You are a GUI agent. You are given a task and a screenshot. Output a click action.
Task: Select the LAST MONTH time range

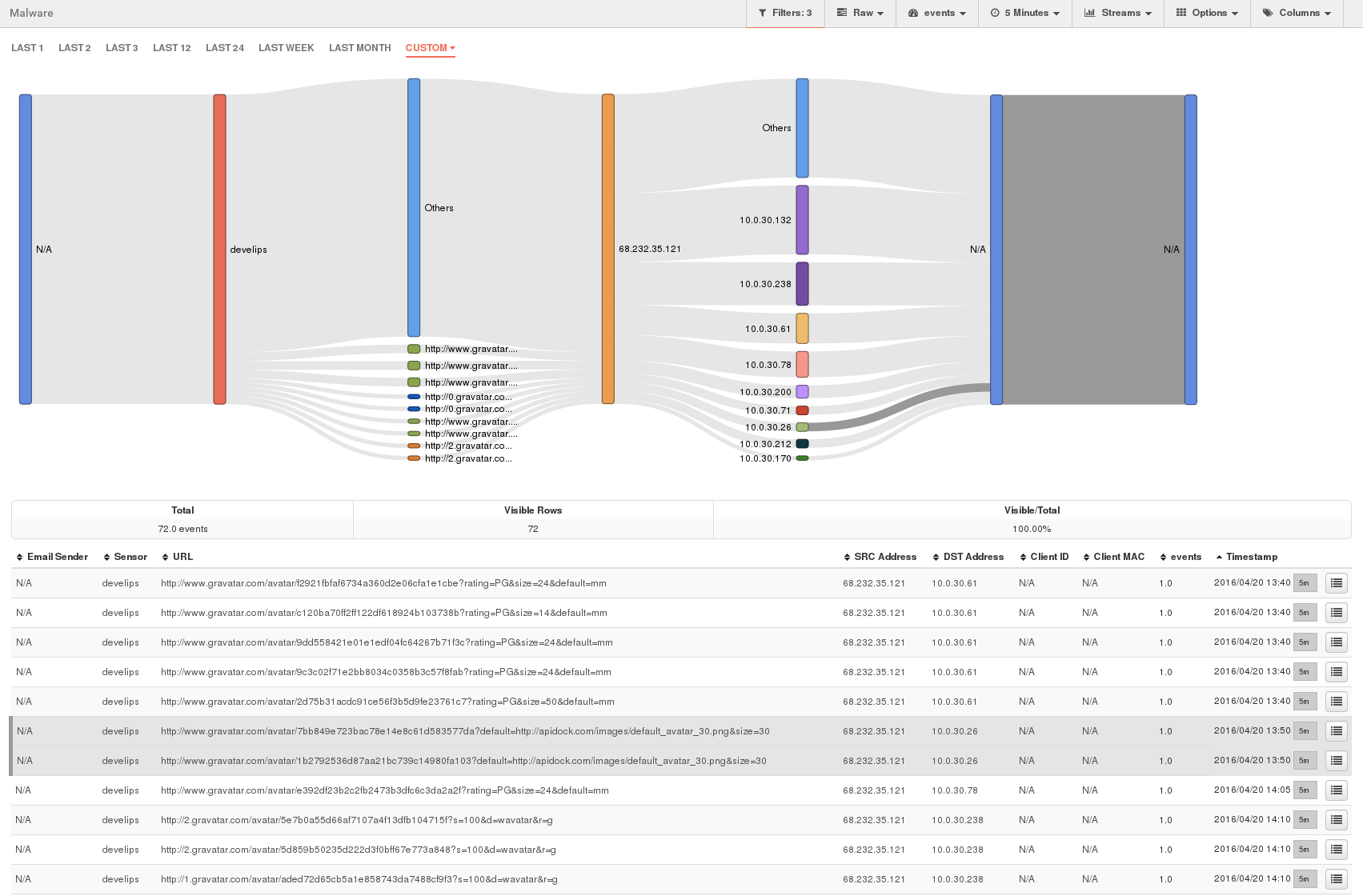click(360, 48)
